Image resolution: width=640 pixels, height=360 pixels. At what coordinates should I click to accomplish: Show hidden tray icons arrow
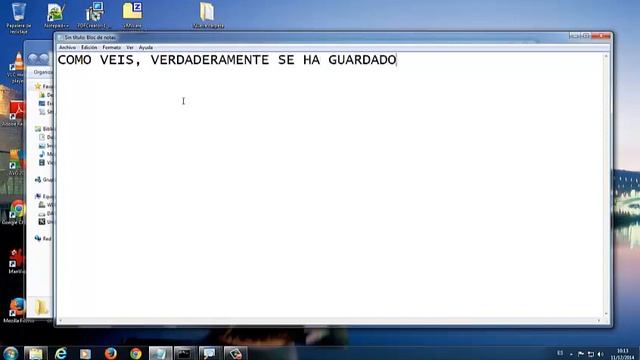(x=571, y=354)
